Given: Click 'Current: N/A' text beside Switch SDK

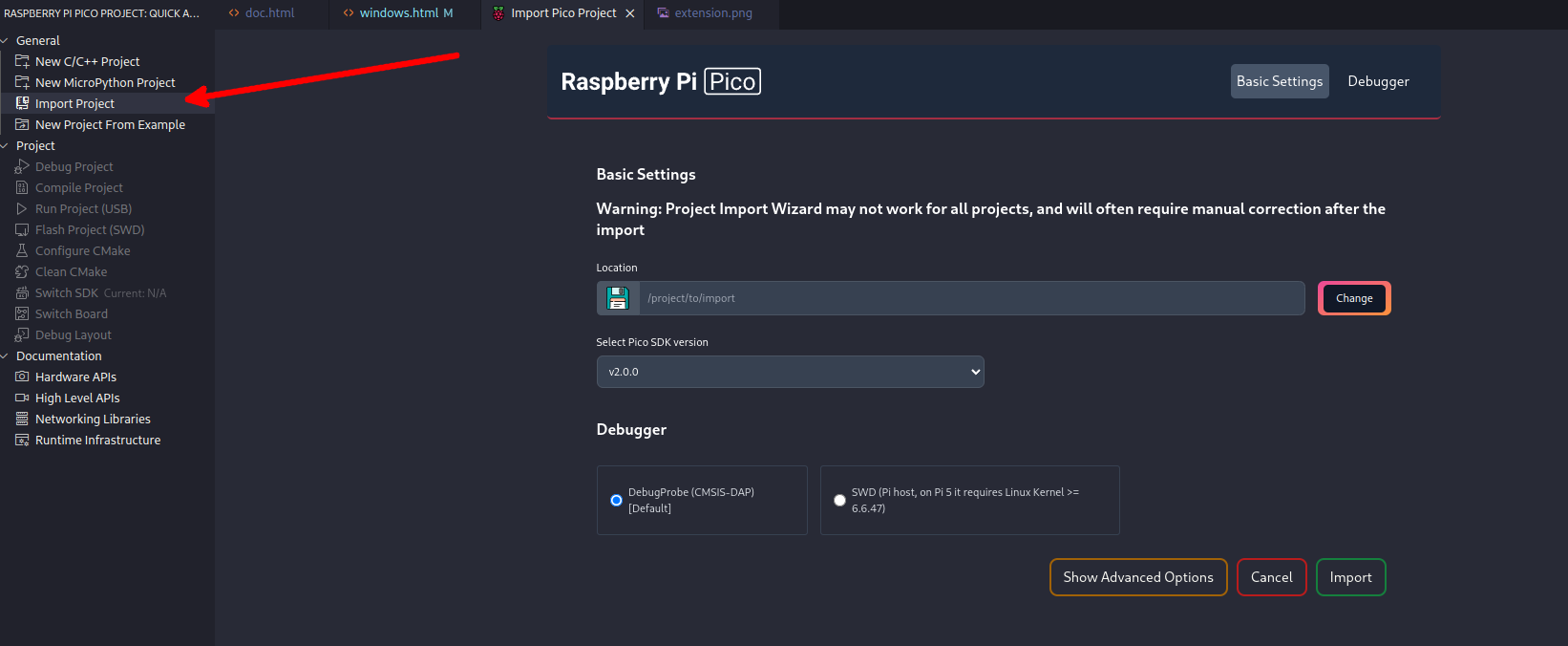Looking at the screenshot, I should [135, 293].
